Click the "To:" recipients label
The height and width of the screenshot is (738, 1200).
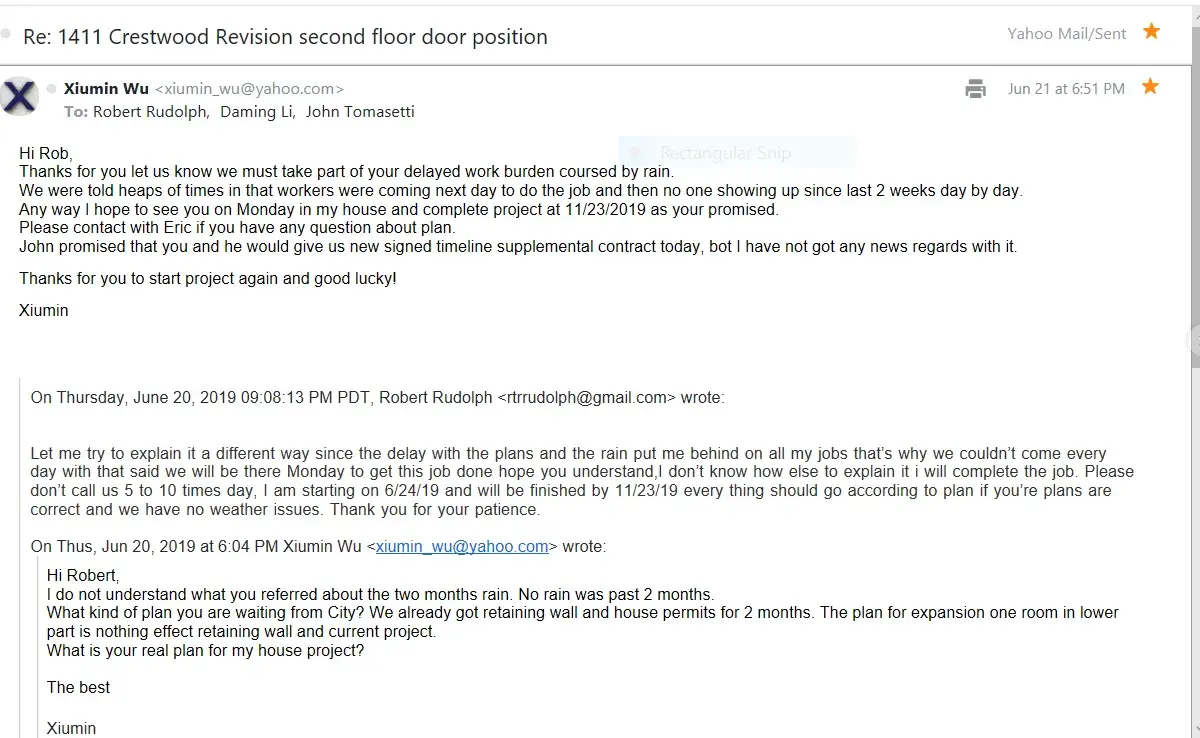coord(76,112)
